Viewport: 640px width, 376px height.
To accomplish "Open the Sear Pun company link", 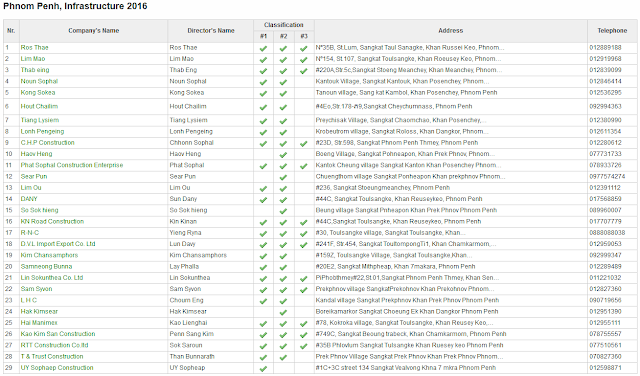I will [34, 176].
